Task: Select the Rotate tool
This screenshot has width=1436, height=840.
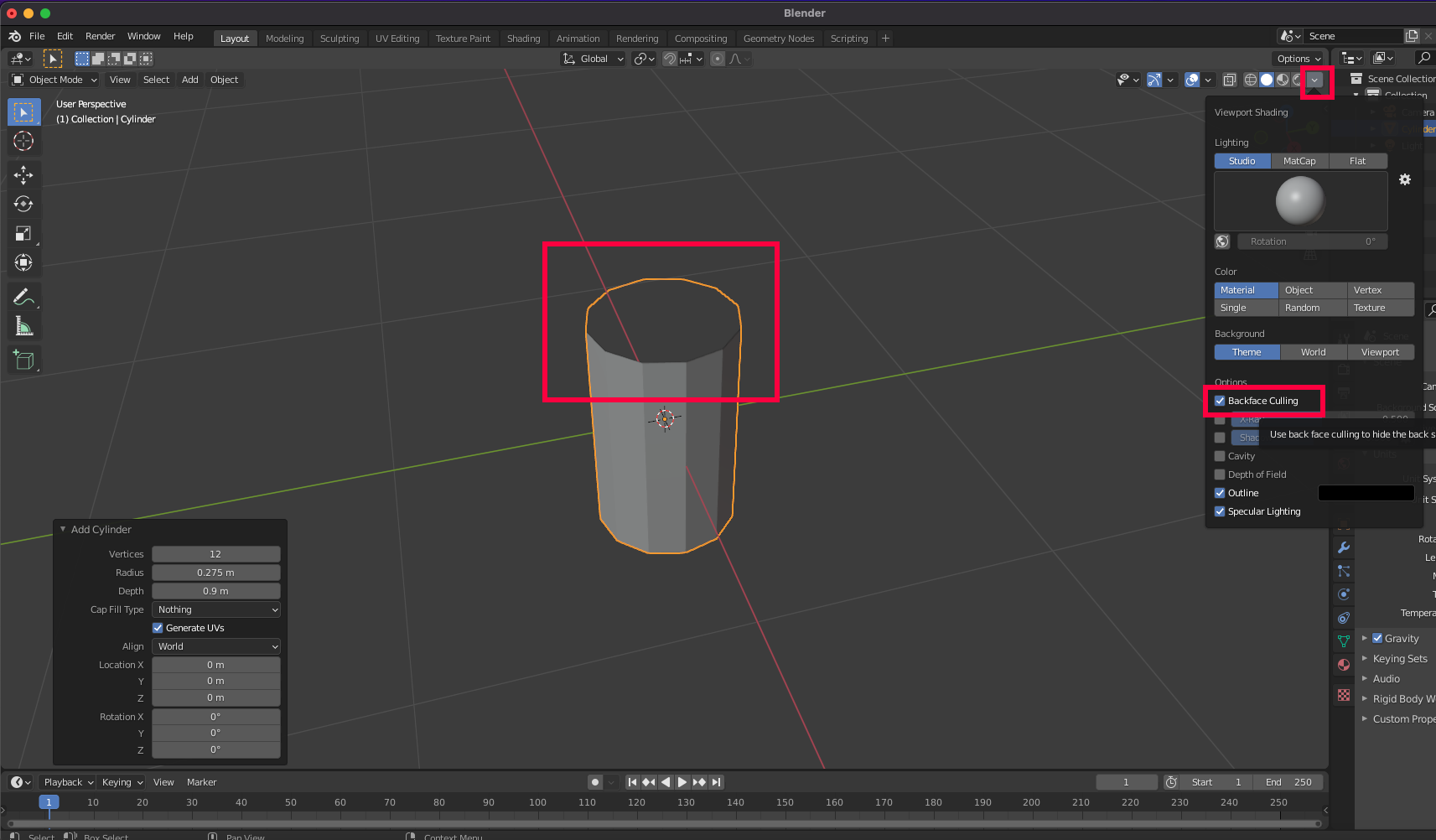Action: pyautogui.click(x=23, y=205)
